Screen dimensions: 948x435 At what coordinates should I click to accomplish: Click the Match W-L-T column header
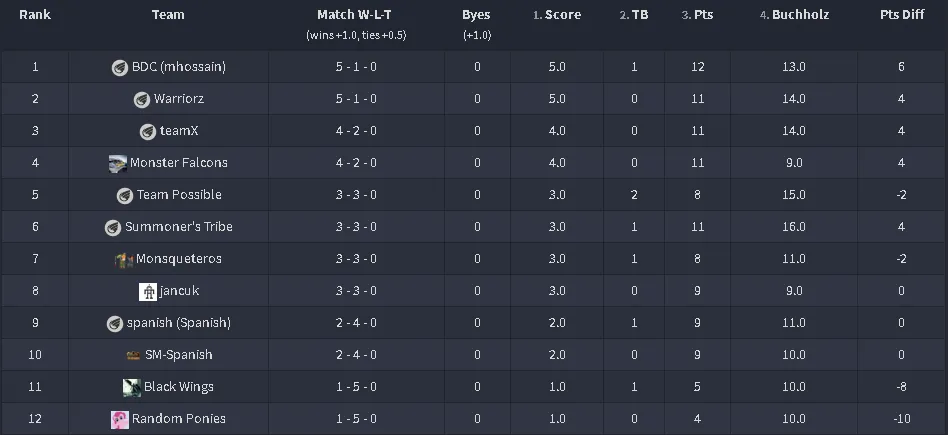pos(354,15)
